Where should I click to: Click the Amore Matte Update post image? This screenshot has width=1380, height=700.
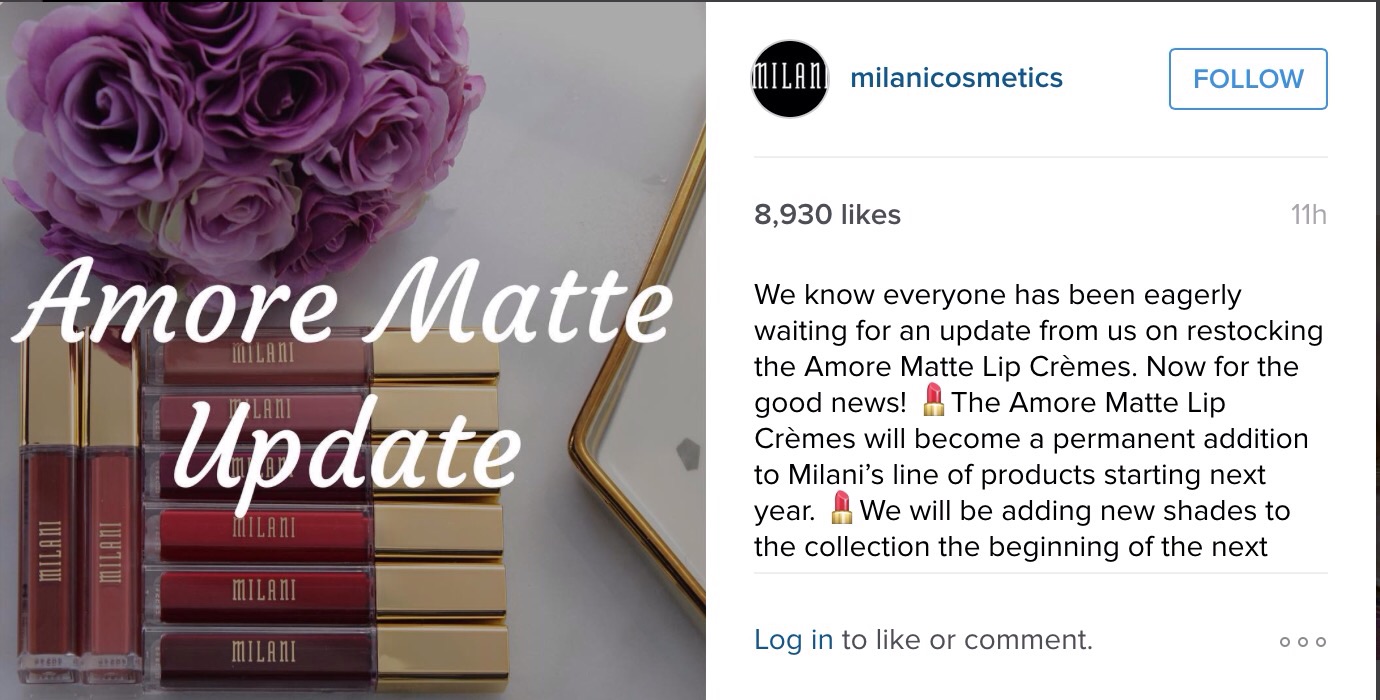tap(353, 350)
